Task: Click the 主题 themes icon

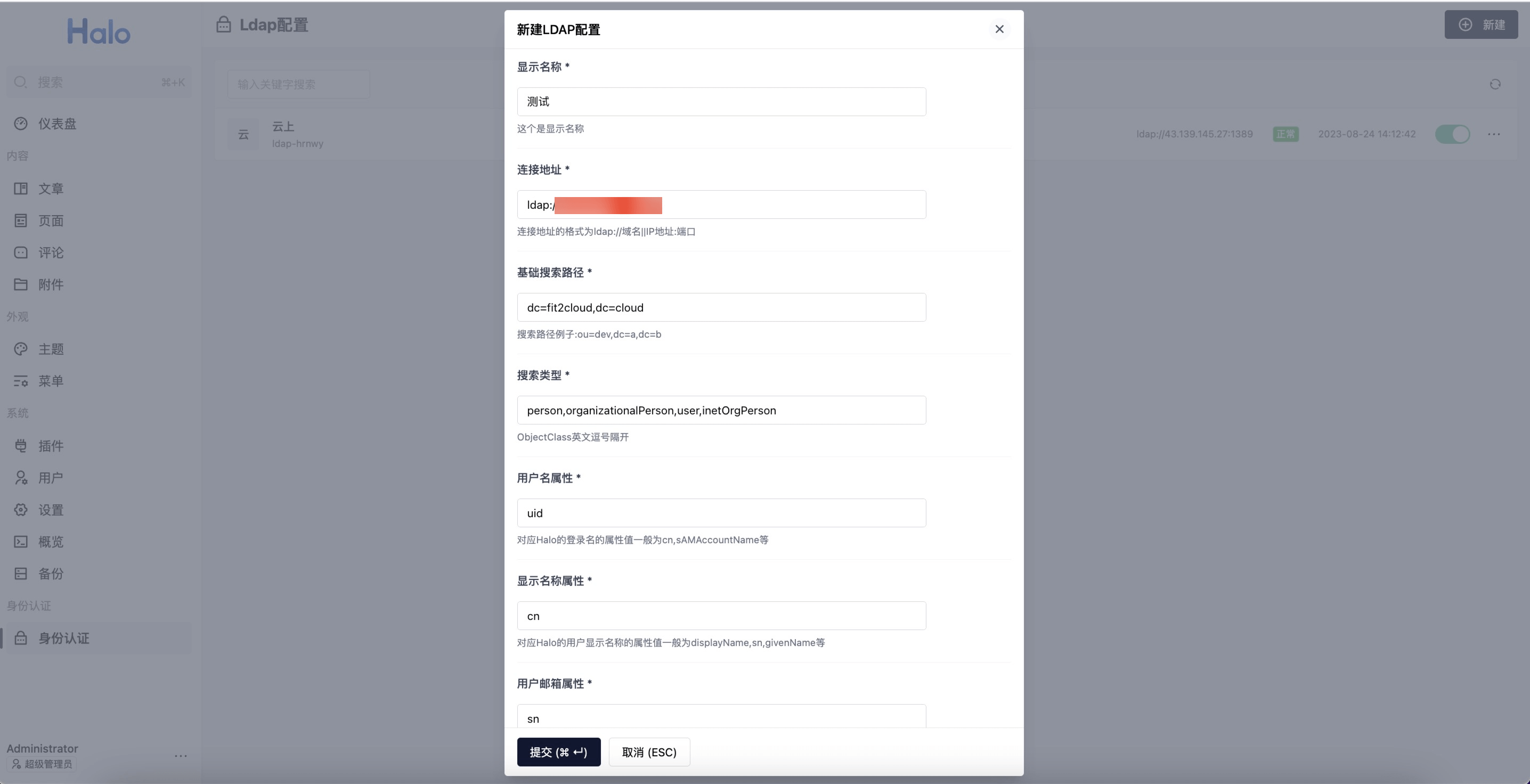Action: click(x=20, y=349)
